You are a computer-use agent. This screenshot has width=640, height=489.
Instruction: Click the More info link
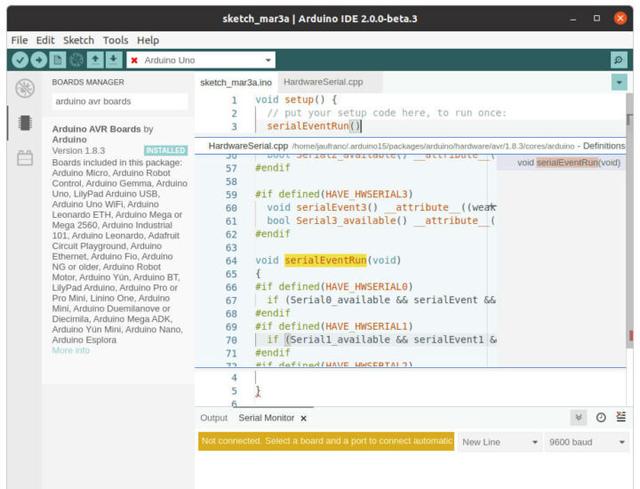coord(71,350)
